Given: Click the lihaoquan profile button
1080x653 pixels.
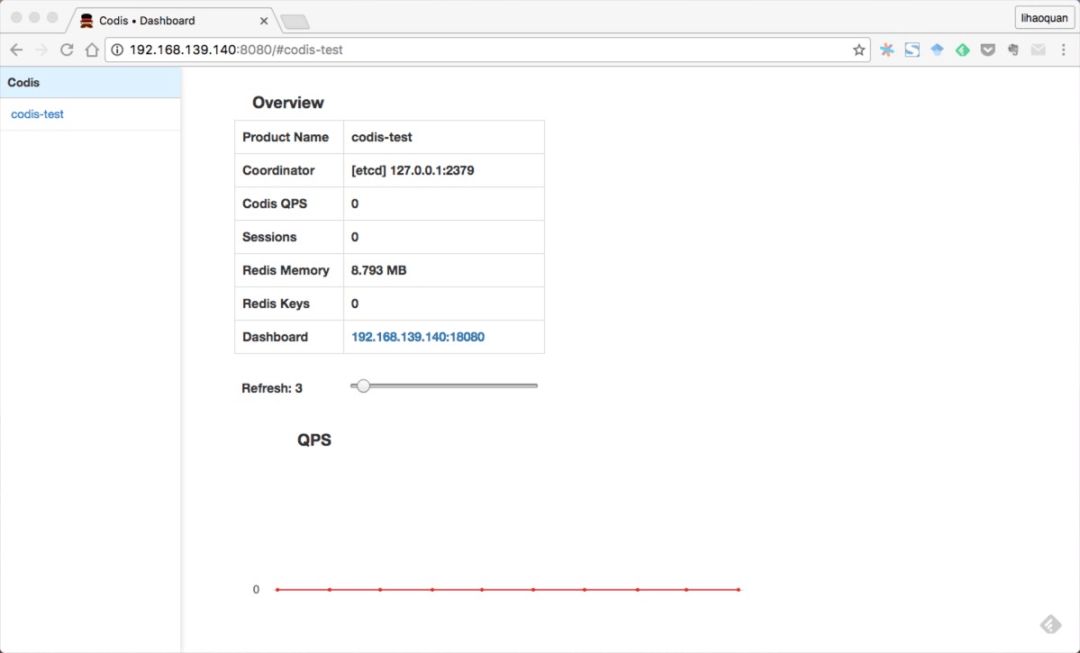Looking at the screenshot, I should click(x=1044, y=18).
